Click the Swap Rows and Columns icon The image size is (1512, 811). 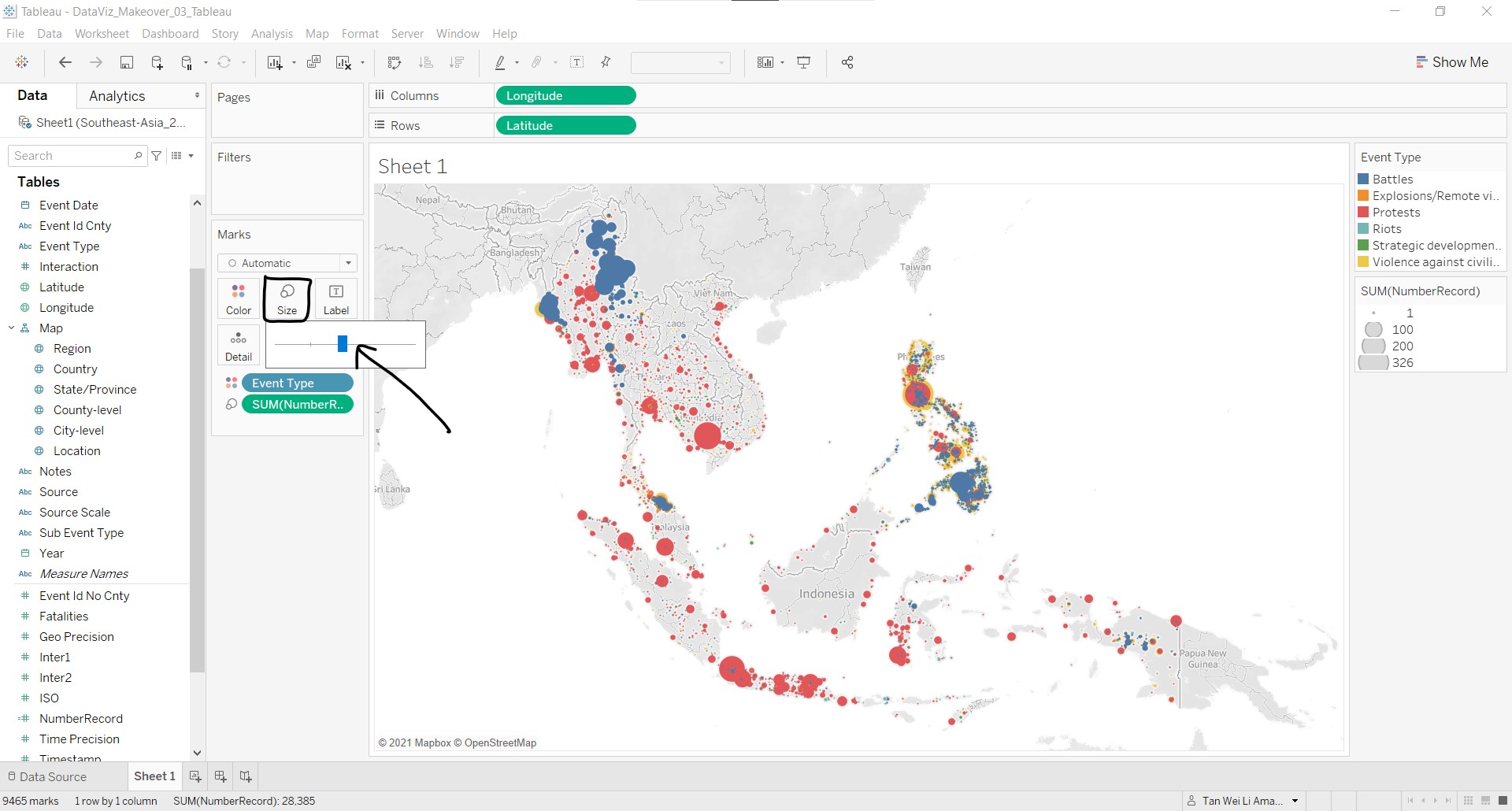click(x=395, y=63)
